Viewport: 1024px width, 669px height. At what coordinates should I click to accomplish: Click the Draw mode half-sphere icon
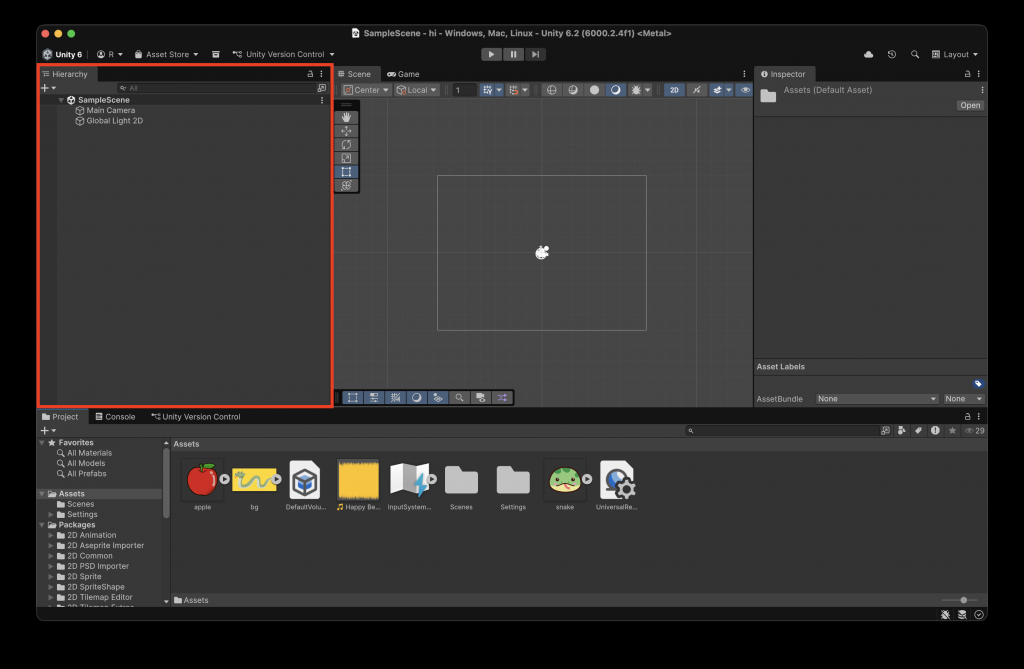point(573,90)
